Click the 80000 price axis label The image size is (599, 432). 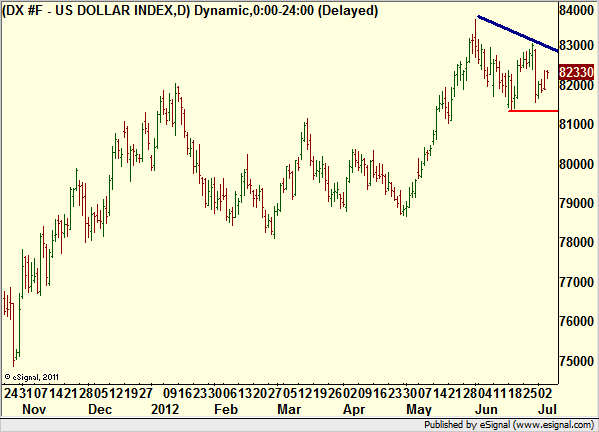[576, 164]
